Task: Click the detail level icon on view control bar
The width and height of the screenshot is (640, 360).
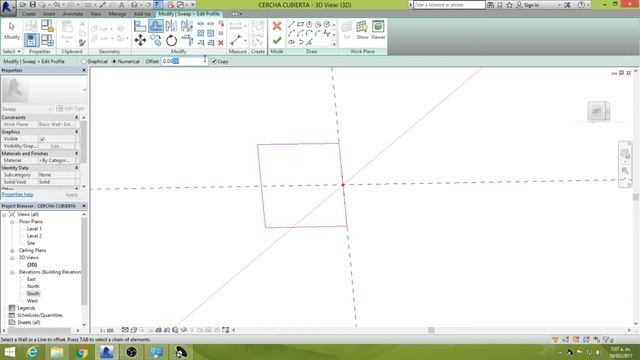Action: point(125,330)
